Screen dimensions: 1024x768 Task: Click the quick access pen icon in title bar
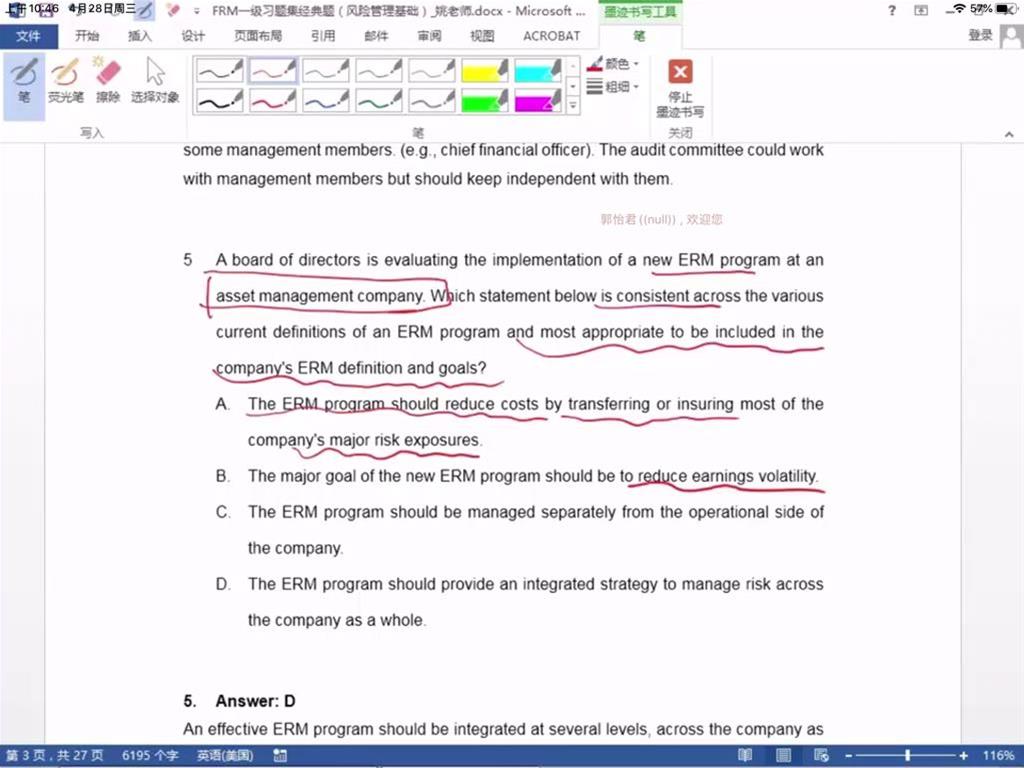tap(145, 10)
